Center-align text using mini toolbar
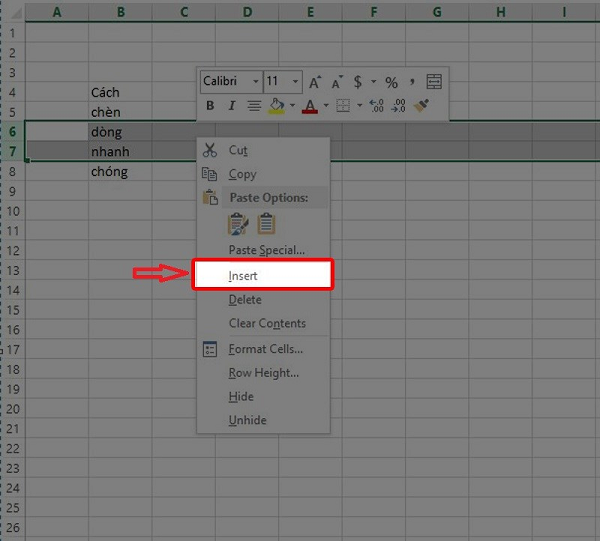 pos(254,105)
